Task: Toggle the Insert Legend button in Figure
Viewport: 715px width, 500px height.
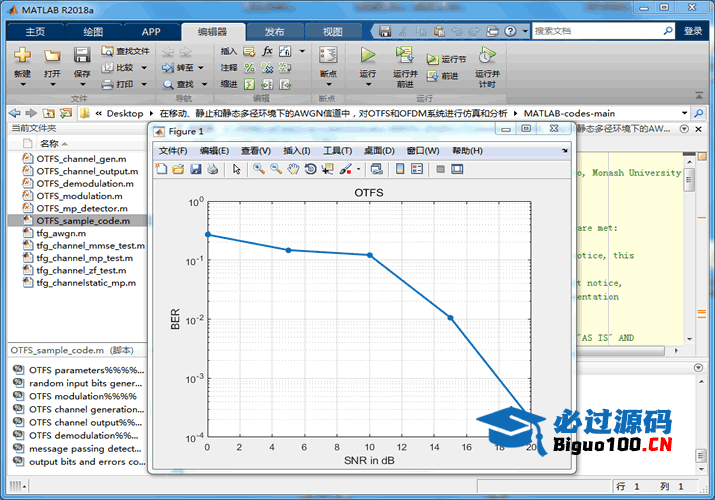Action: point(417,169)
